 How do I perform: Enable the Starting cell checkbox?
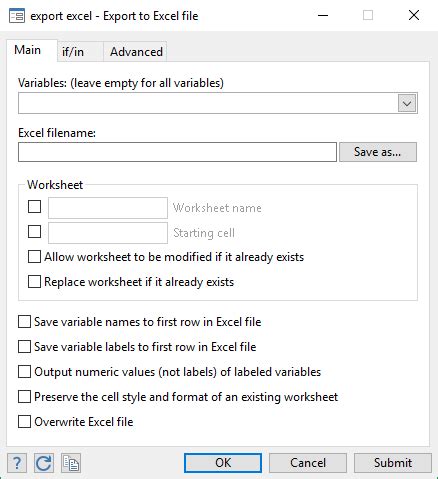[34, 232]
